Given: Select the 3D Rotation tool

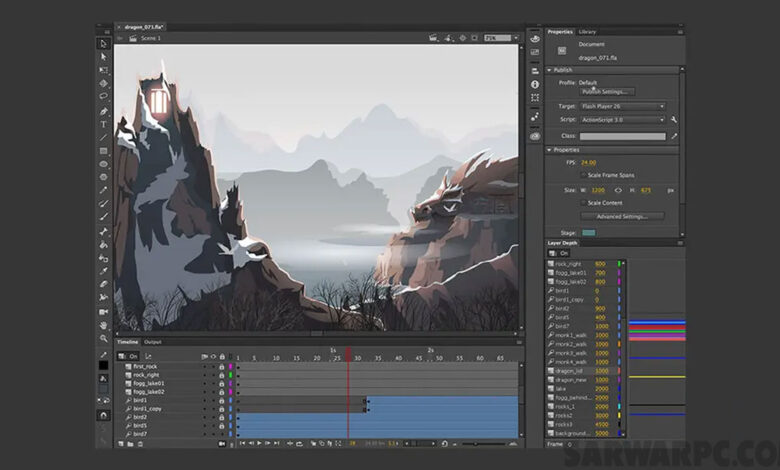Looking at the screenshot, I should (103, 84).
